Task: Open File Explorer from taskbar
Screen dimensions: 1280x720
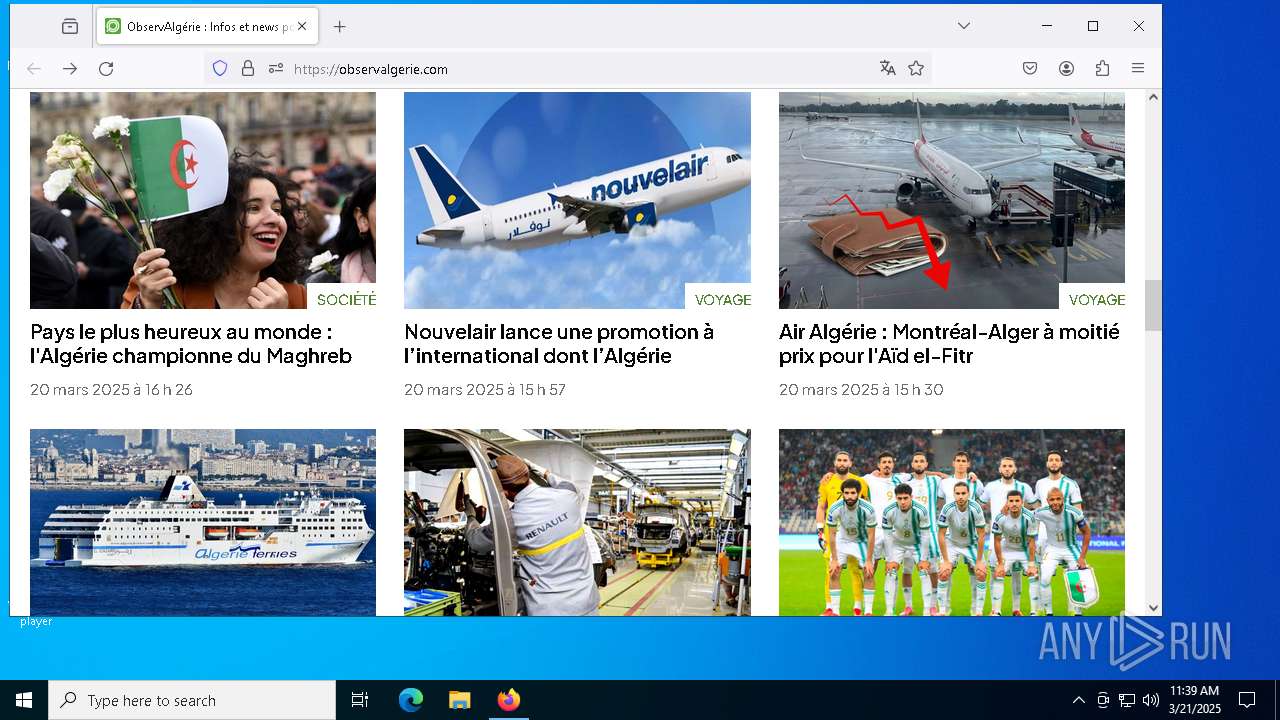Action: pos(460,700)
